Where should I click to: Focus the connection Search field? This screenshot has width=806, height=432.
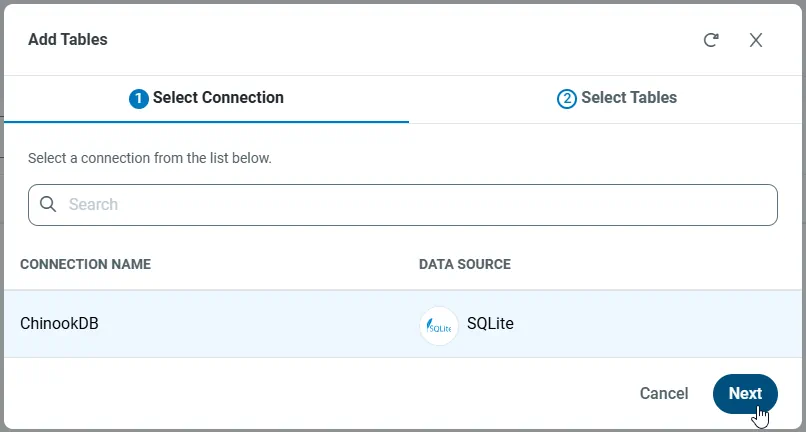pos(410,204)
